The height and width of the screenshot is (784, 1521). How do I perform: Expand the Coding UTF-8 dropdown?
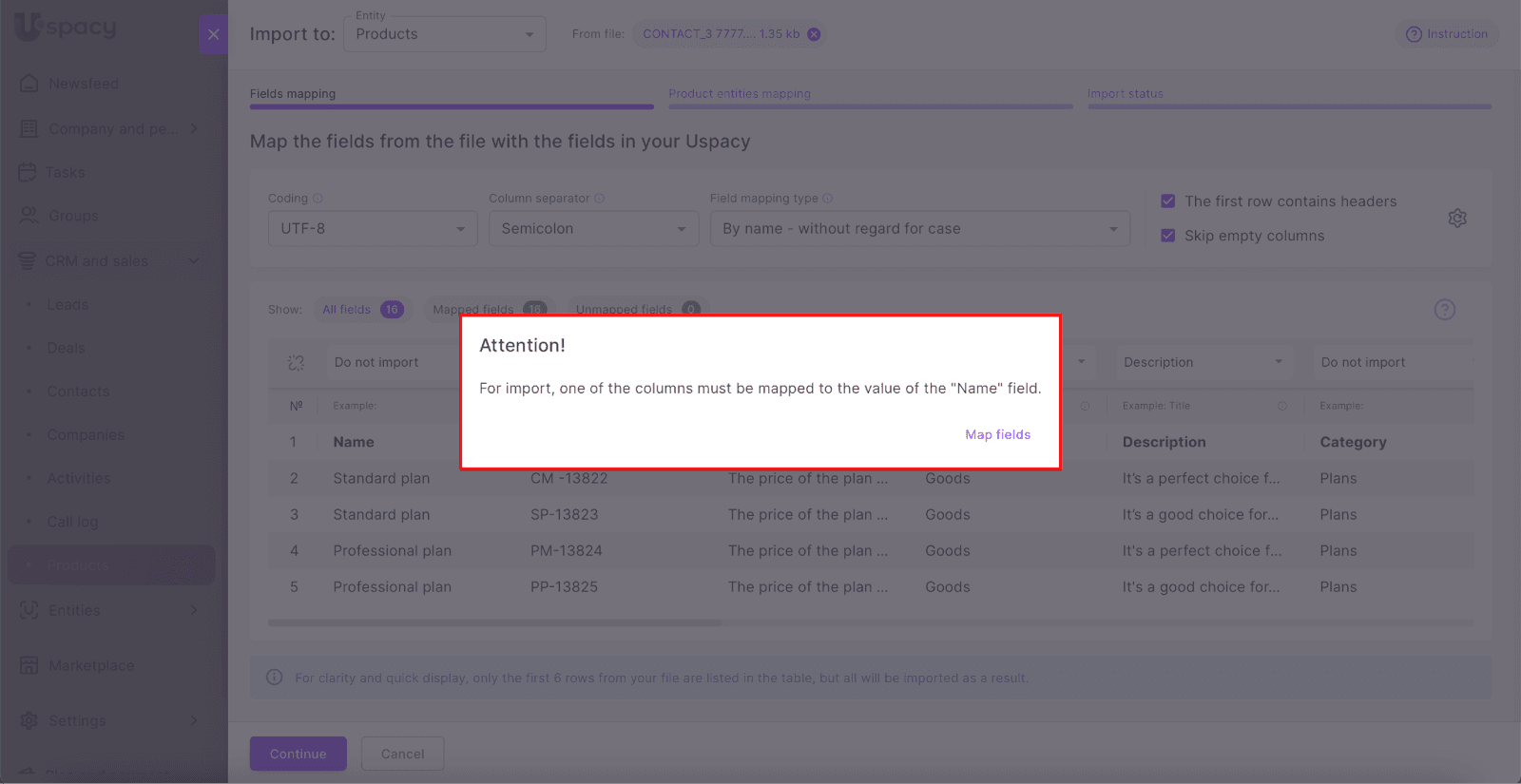pos(372,229)
